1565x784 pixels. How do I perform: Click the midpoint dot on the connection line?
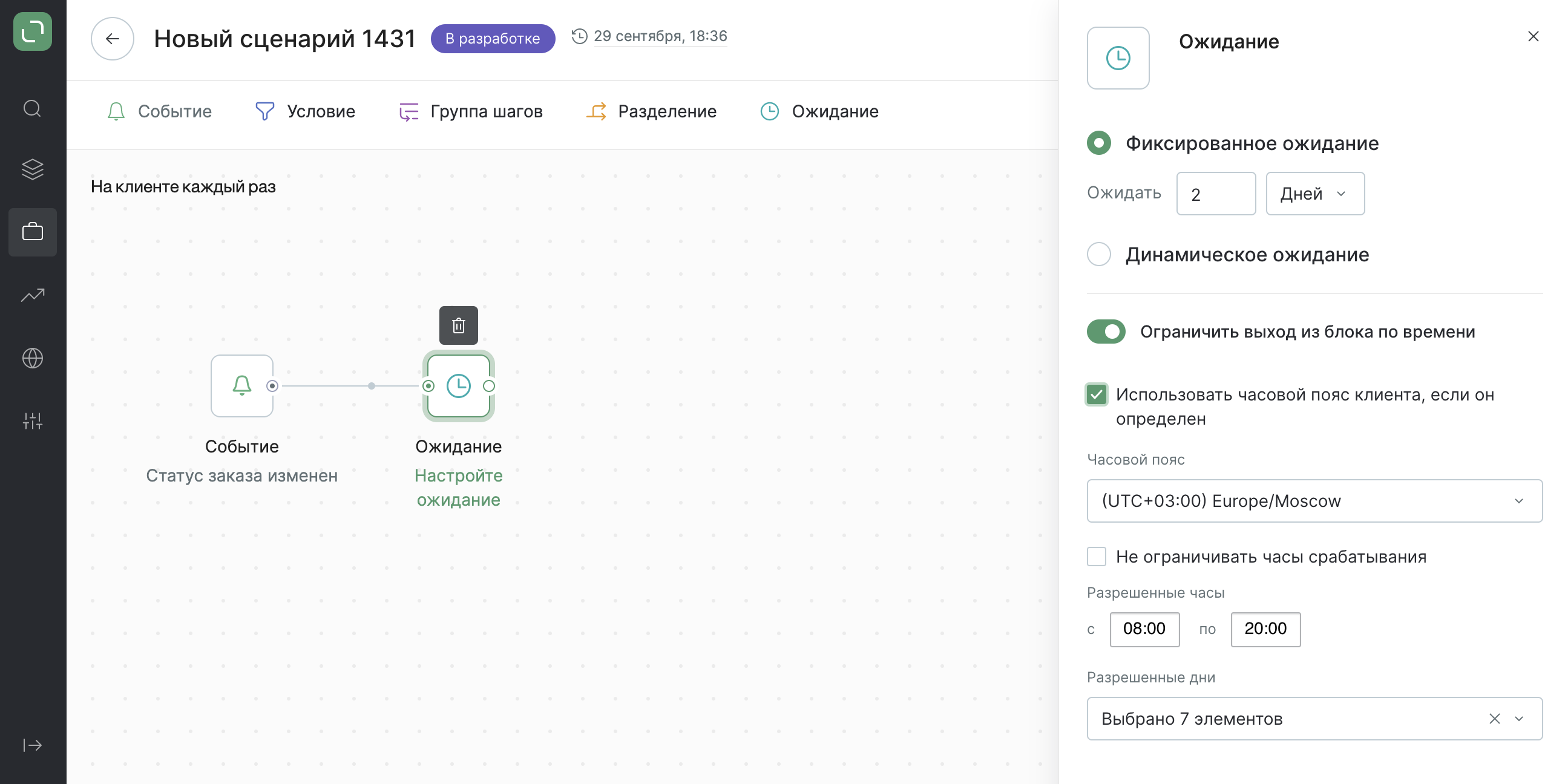tap(372, 385)
